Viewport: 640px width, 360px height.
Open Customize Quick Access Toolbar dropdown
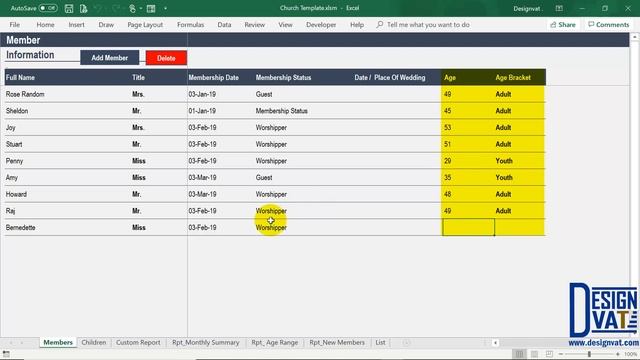tap(165, 8)
